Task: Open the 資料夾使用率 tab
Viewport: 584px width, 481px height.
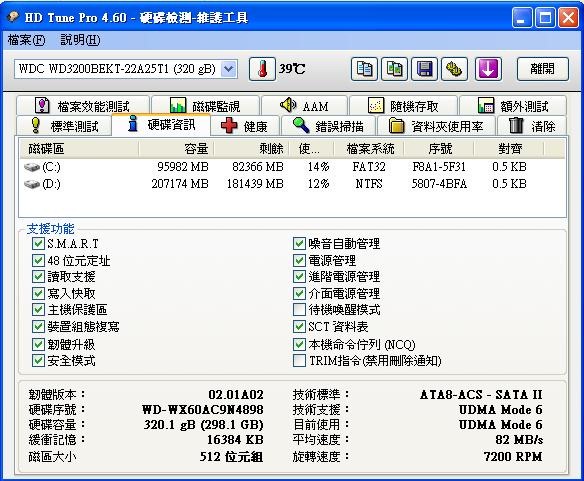Action: [x=436, y=126]
